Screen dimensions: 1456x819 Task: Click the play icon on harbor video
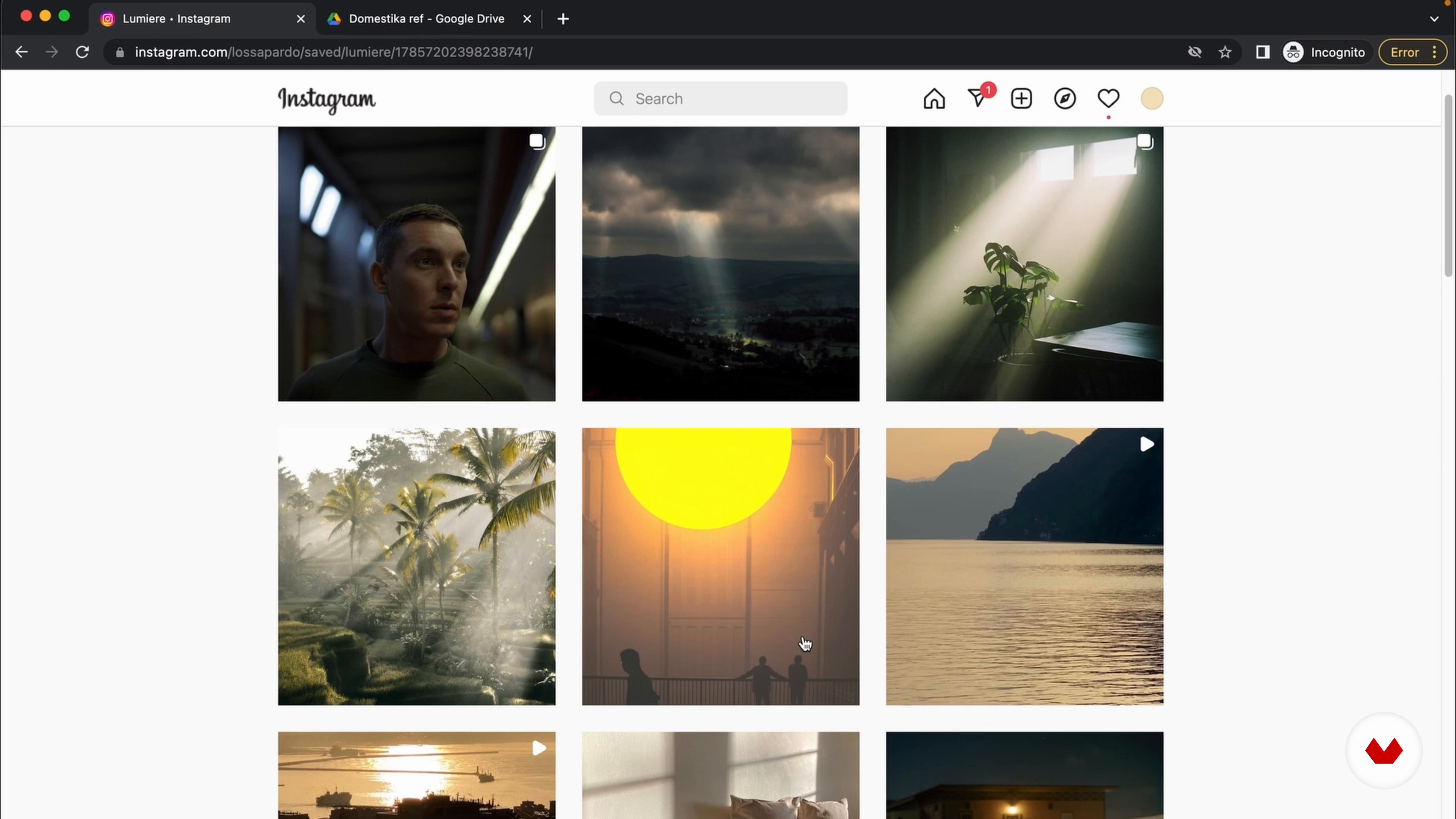(x=539, y=748)
